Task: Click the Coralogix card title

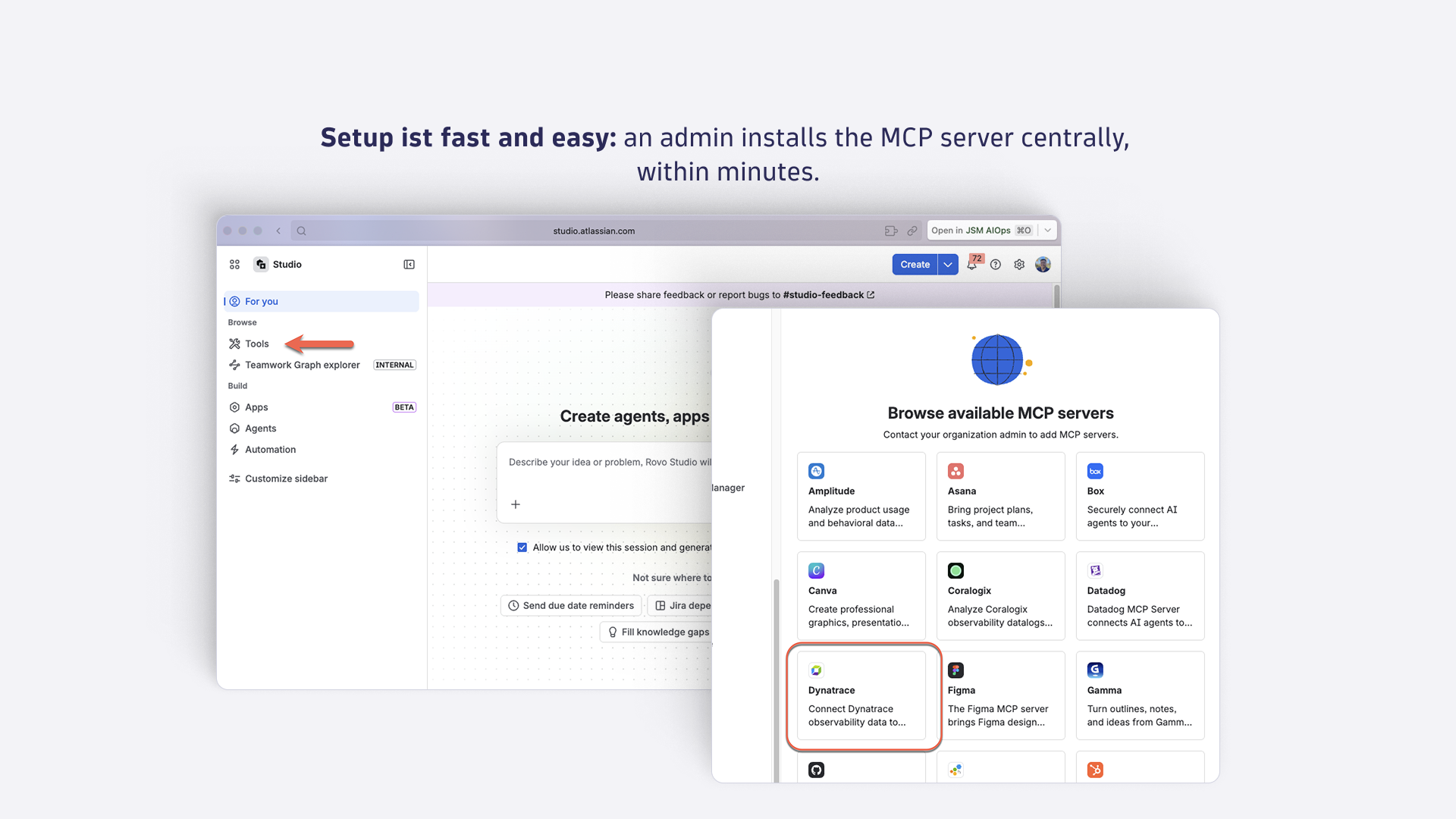Action: pos(969,591)
